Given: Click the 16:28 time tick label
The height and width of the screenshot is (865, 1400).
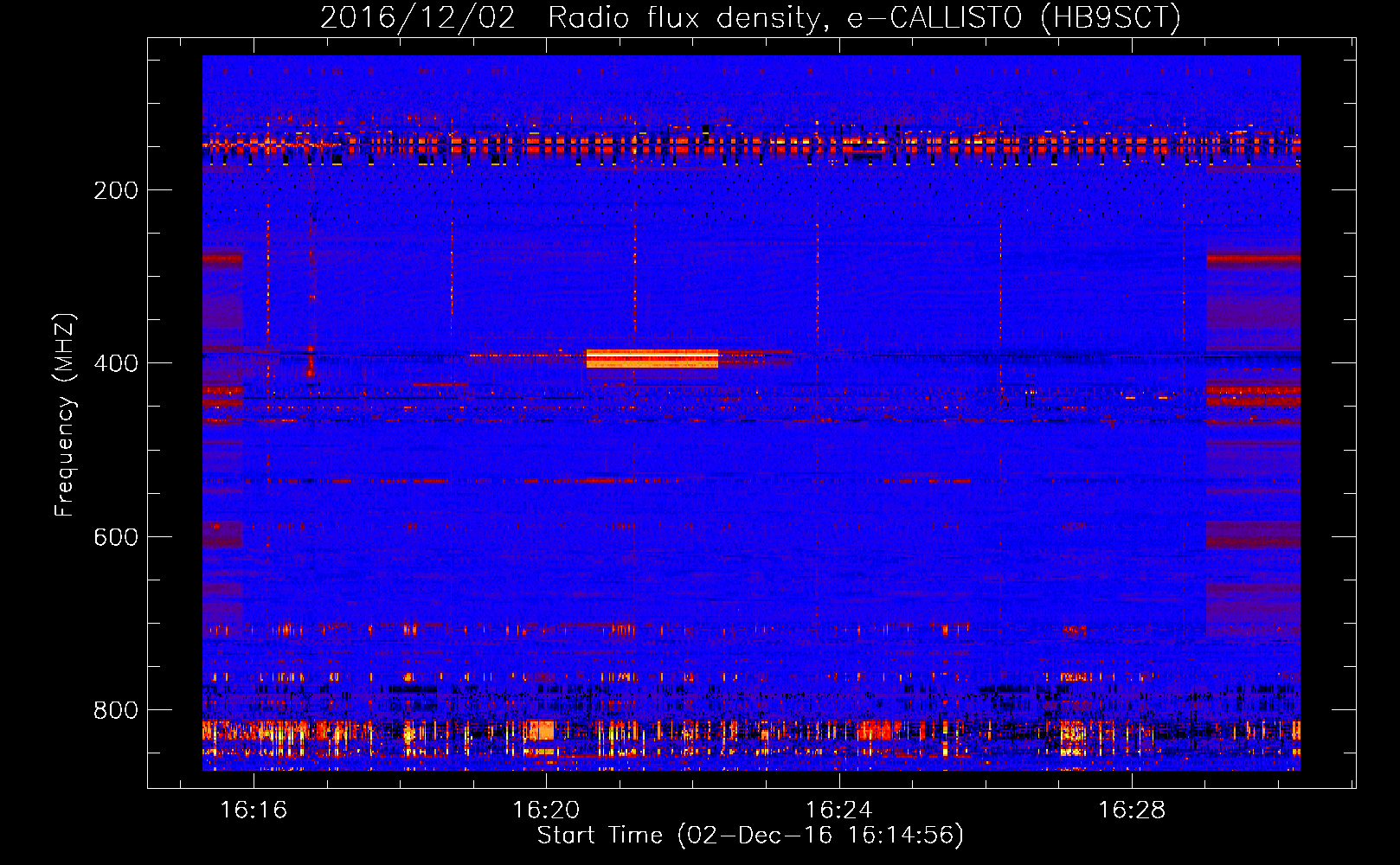Looking at the screenshot, I should tap(1132, 811).
